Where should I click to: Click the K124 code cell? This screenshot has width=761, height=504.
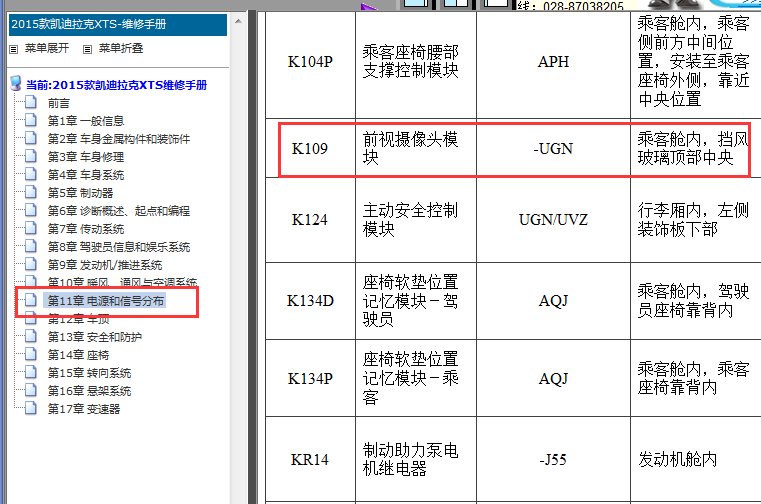click(311, 220)
